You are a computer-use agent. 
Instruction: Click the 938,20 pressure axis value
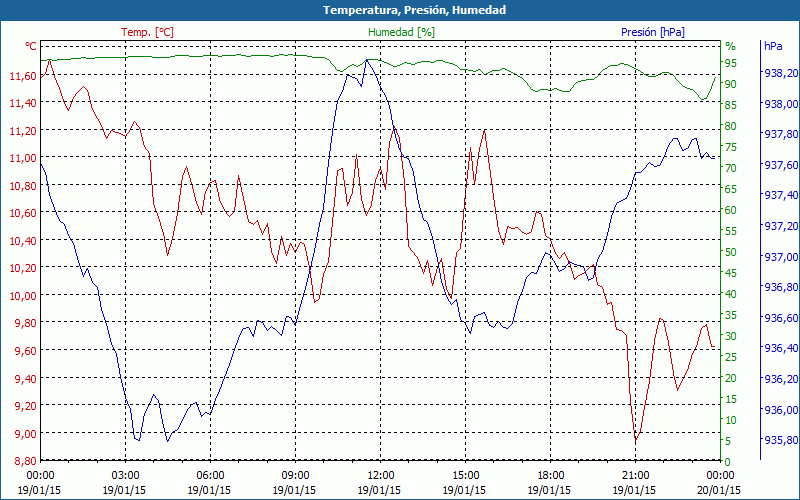pos(781,73)
